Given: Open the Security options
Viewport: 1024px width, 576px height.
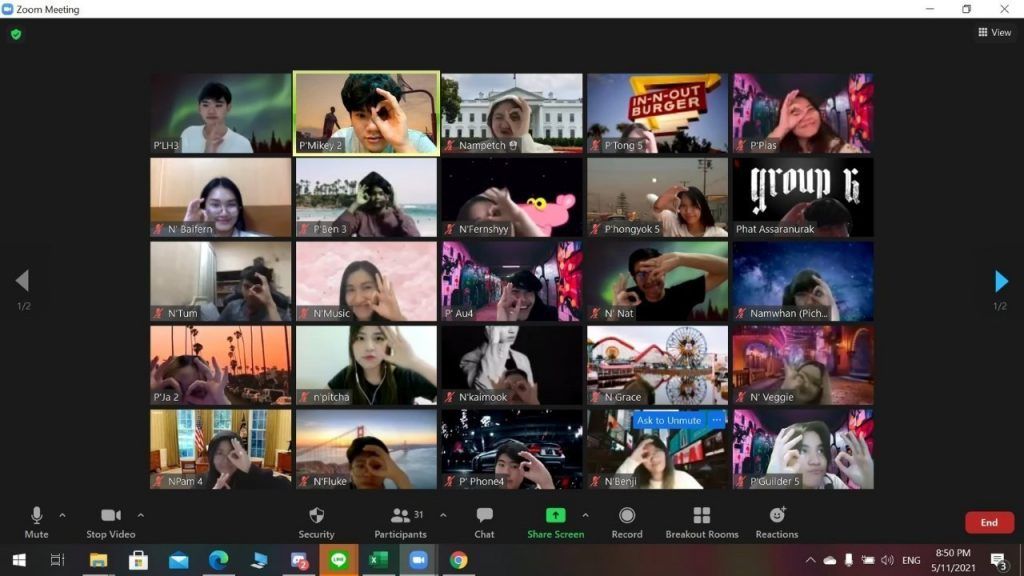Looking at the screenshot, I should (316, 521).
